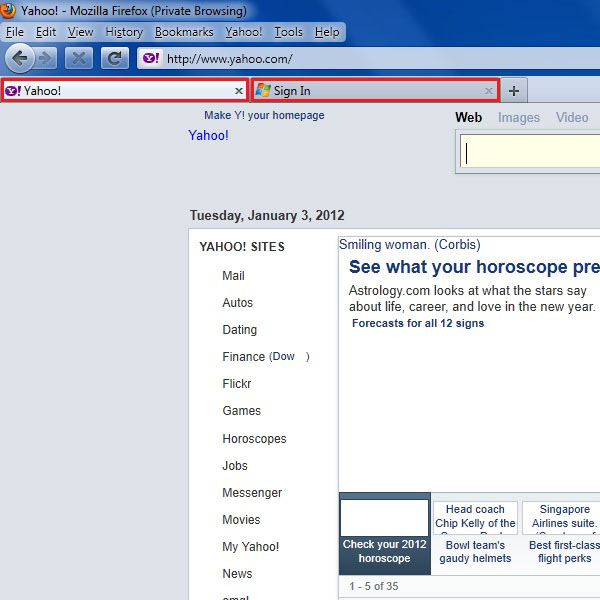This screenshot has height=600, width=600.
Task: Close the Sign In tab
Action: (x=489, y=91)
